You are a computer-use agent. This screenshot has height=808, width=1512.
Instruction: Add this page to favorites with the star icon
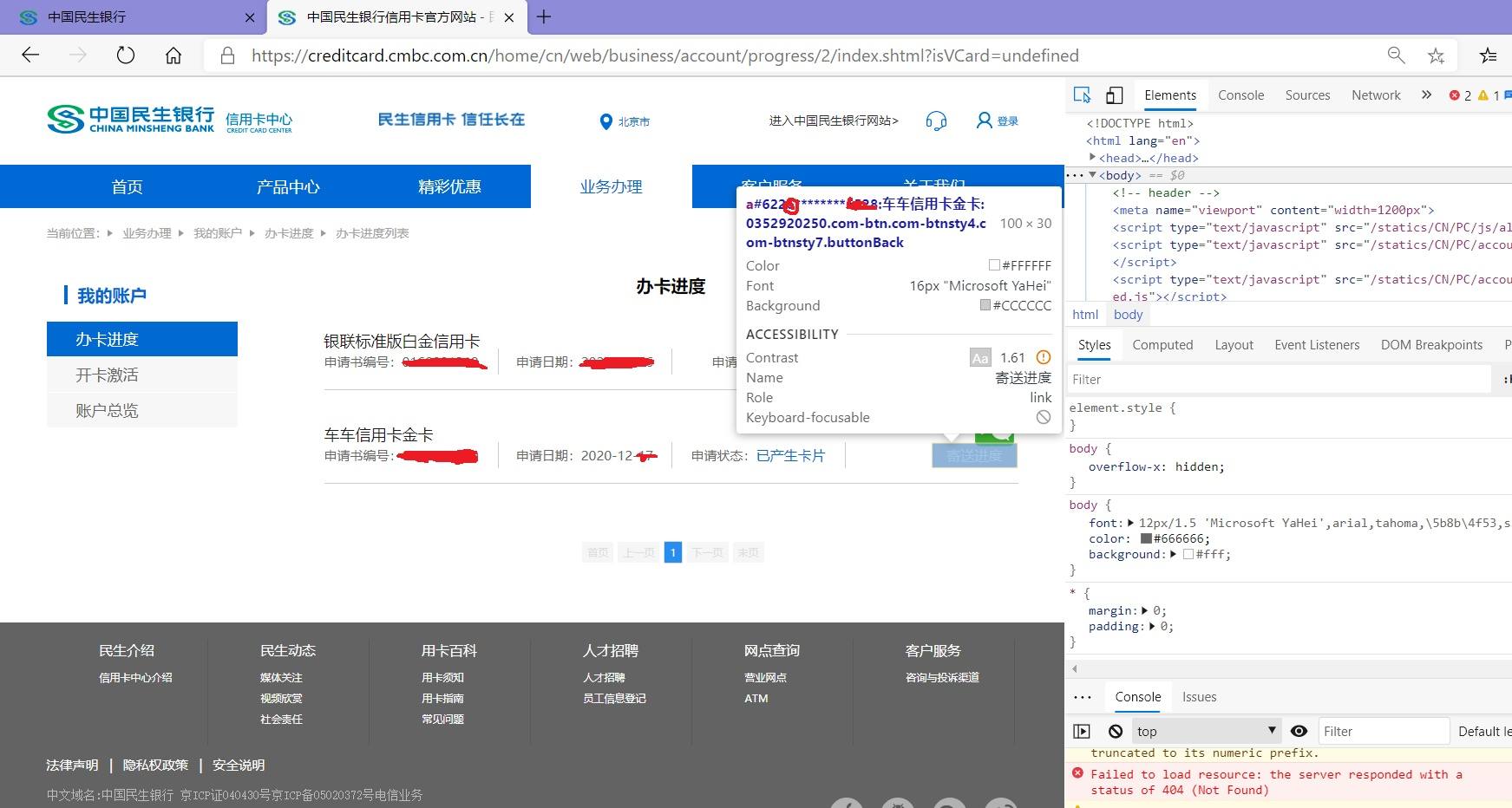pyautogui.click(x=1436, y=55)
